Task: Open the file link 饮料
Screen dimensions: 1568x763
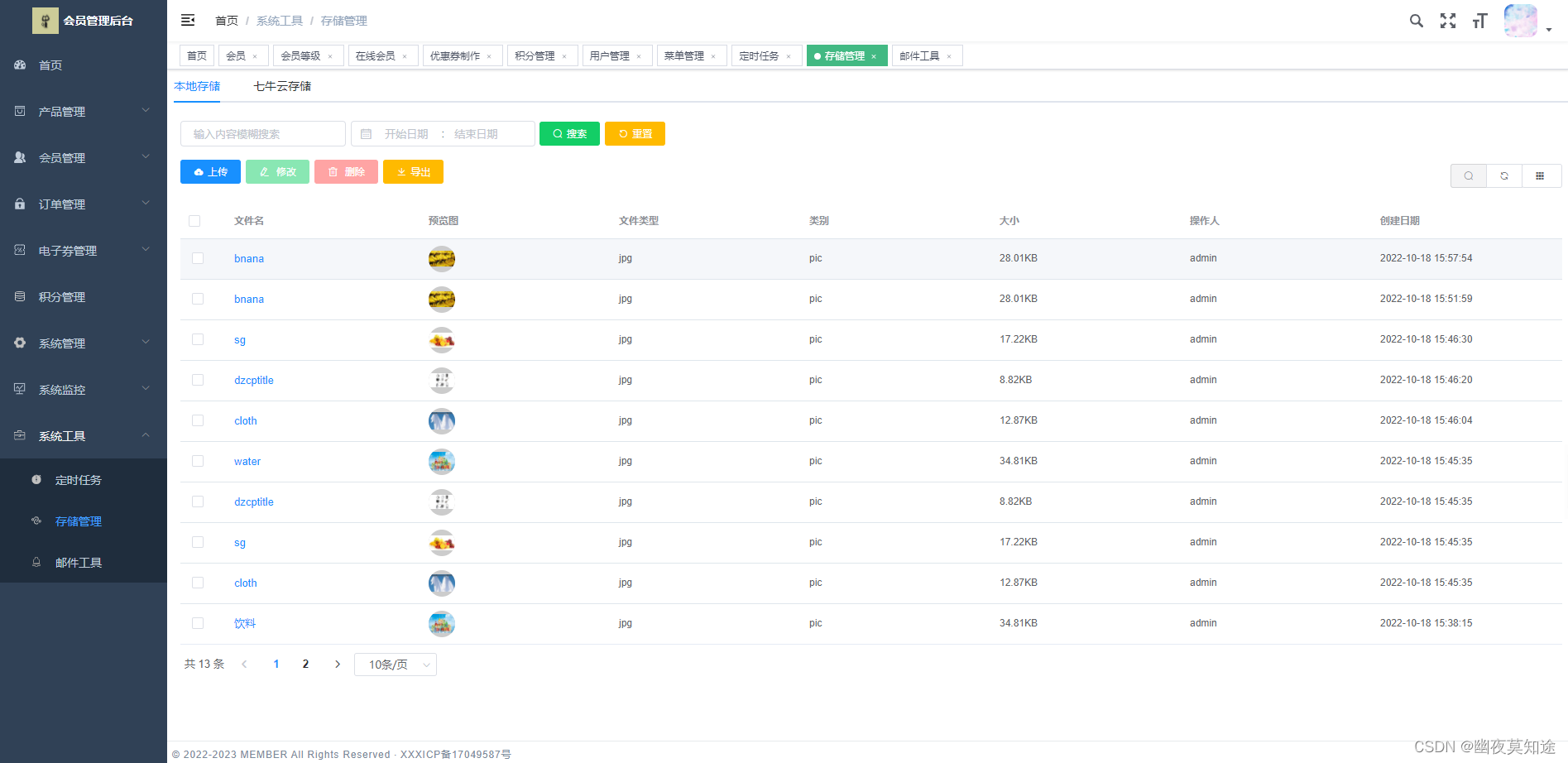Action: click(245, 624)
